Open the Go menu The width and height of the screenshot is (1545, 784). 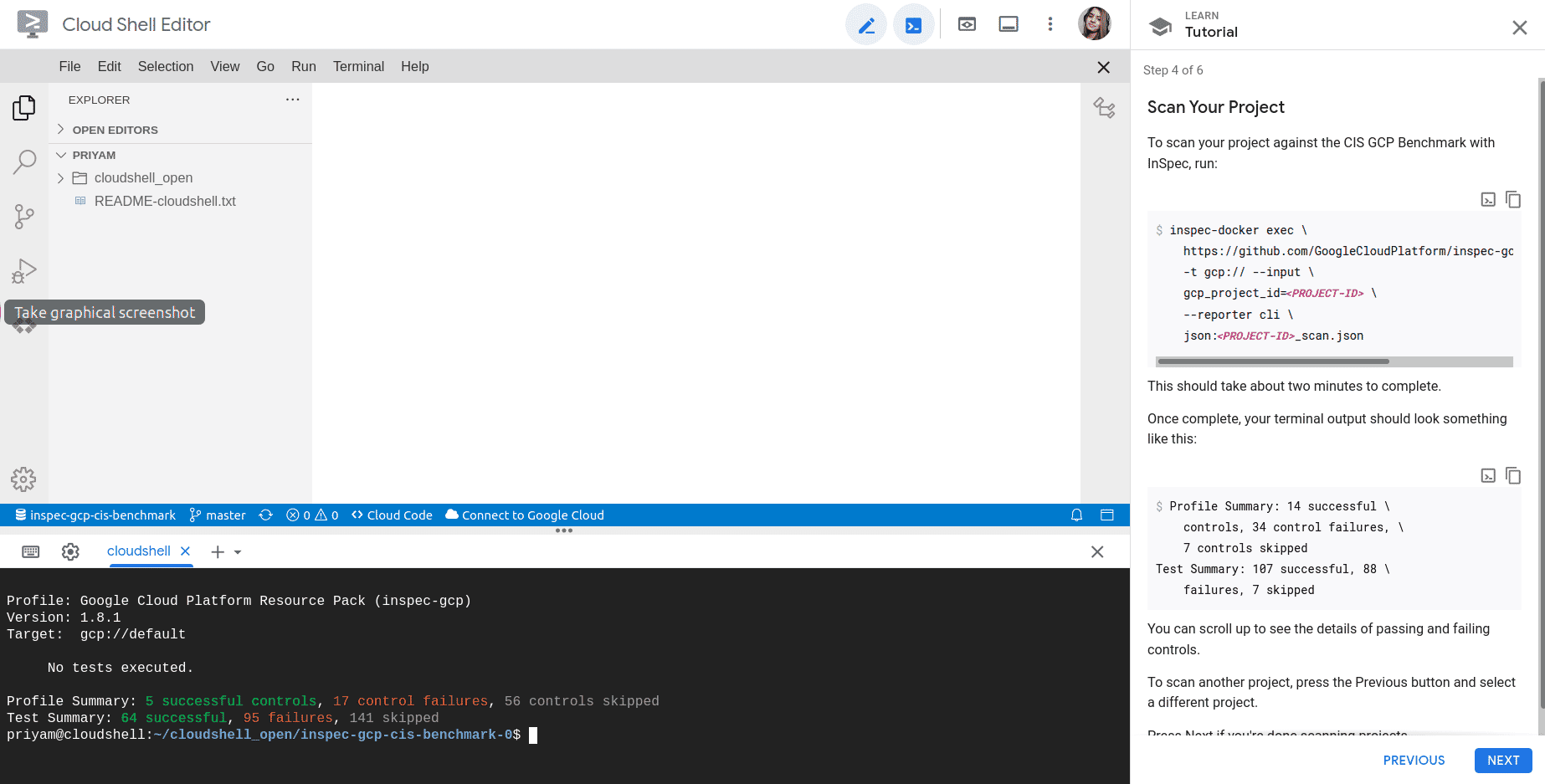[x=265, y=67]
